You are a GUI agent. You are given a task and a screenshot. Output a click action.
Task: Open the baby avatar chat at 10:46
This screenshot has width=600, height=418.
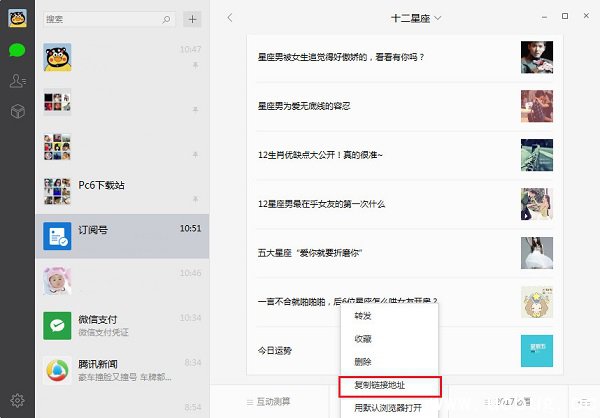pos(122,281)
